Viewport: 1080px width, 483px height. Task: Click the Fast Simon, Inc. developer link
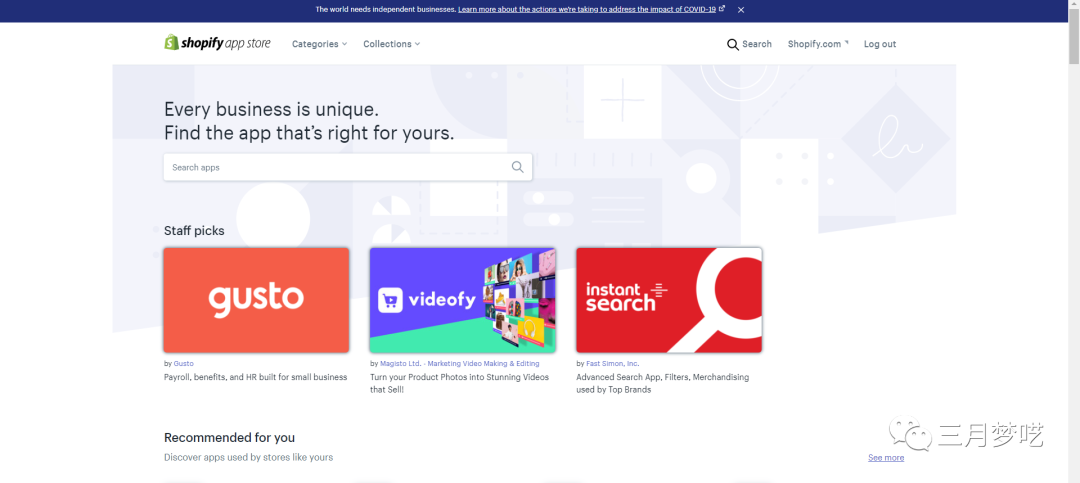[612, 363]
